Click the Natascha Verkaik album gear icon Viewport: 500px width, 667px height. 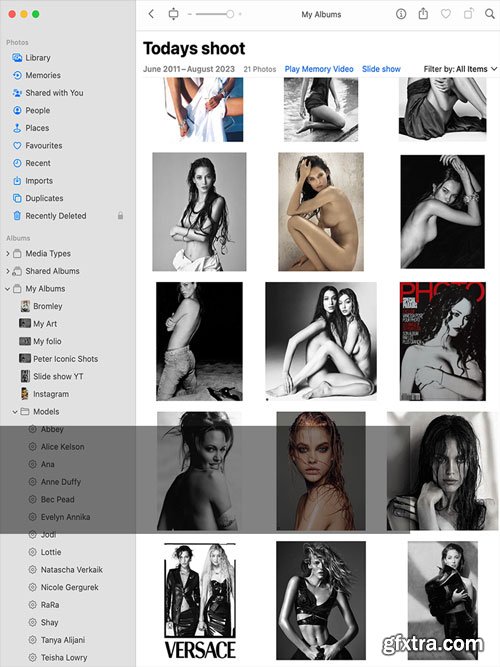tap(32, 570)
